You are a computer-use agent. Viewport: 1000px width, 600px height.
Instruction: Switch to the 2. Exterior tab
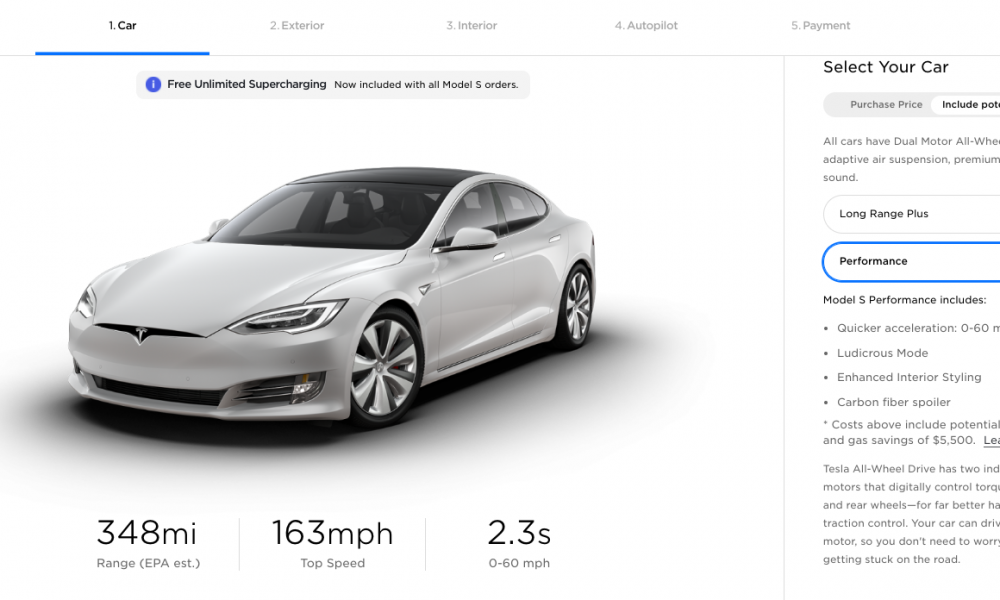coord(297,26)
